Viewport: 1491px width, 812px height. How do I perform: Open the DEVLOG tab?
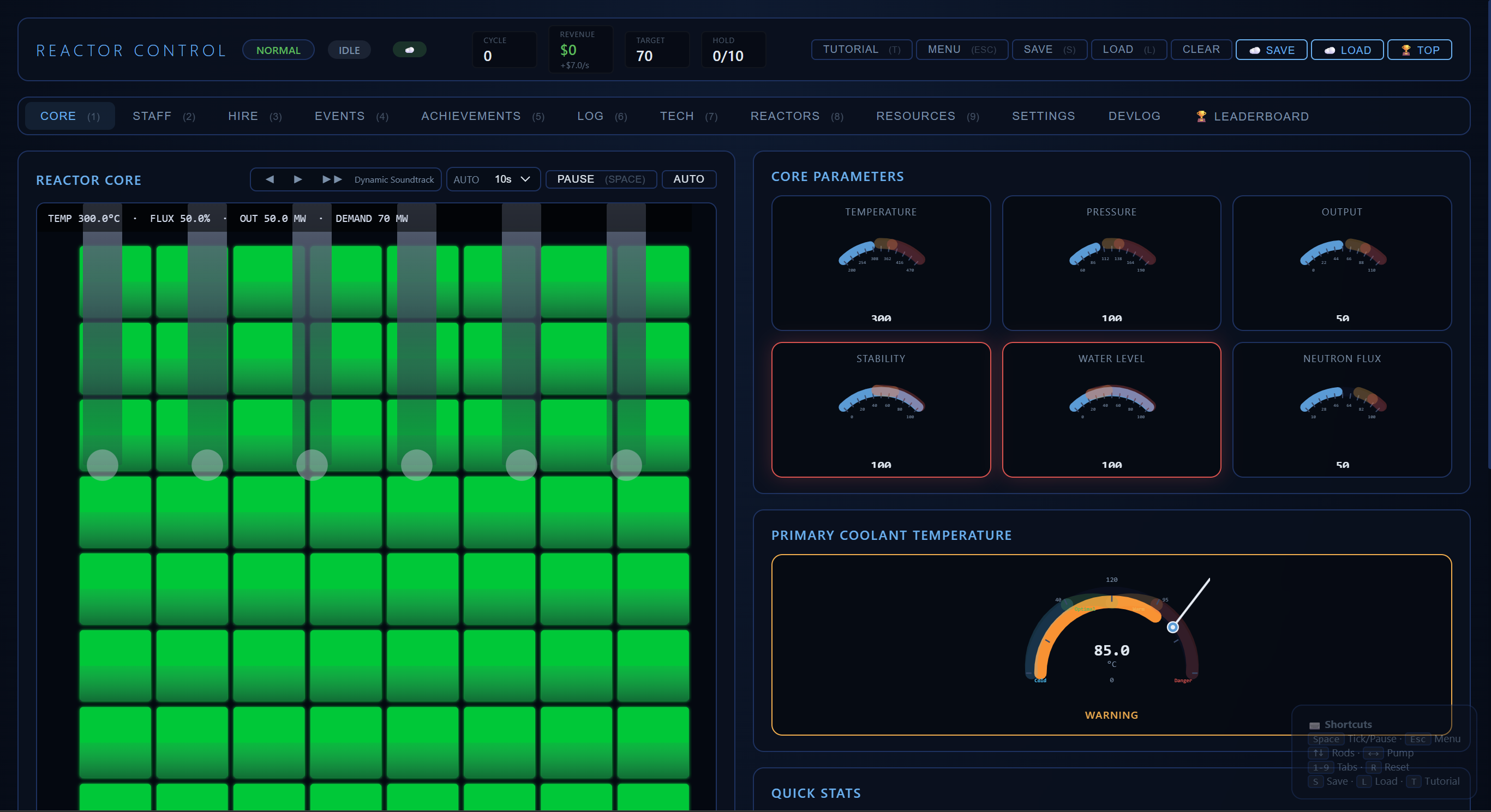point(1134,116)
